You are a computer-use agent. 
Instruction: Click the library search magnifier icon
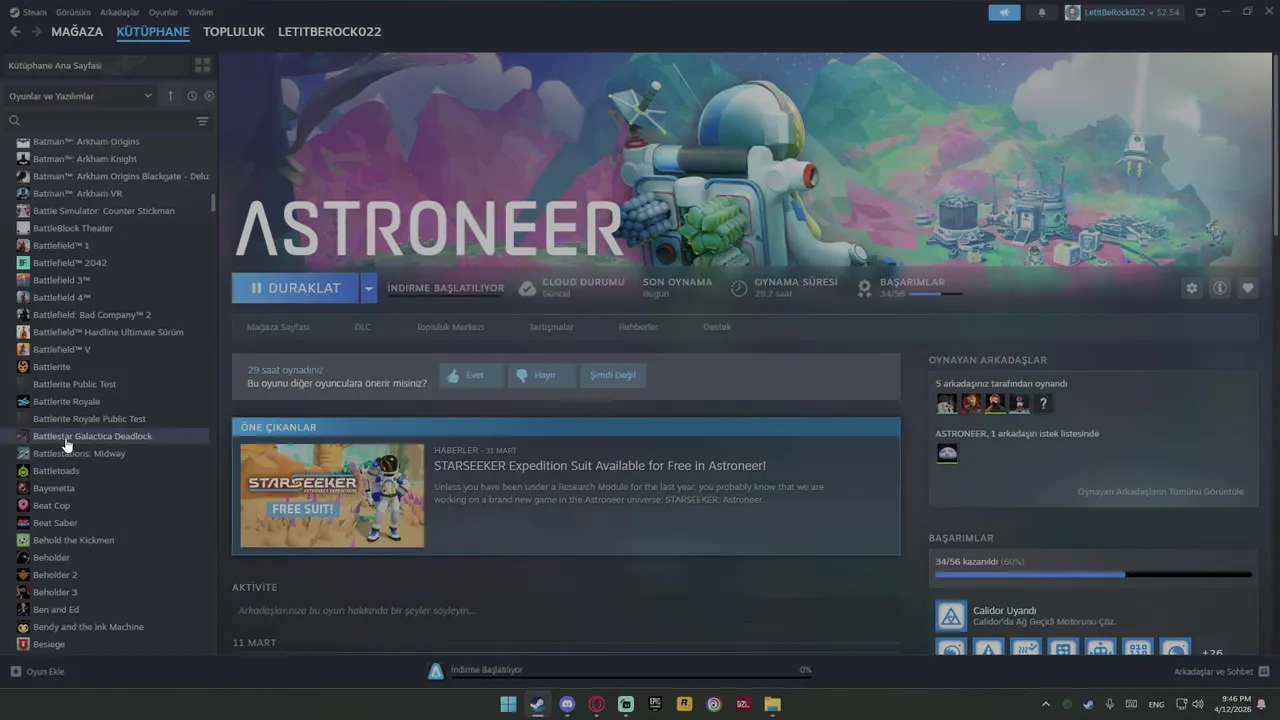click(x=14, y=121)
